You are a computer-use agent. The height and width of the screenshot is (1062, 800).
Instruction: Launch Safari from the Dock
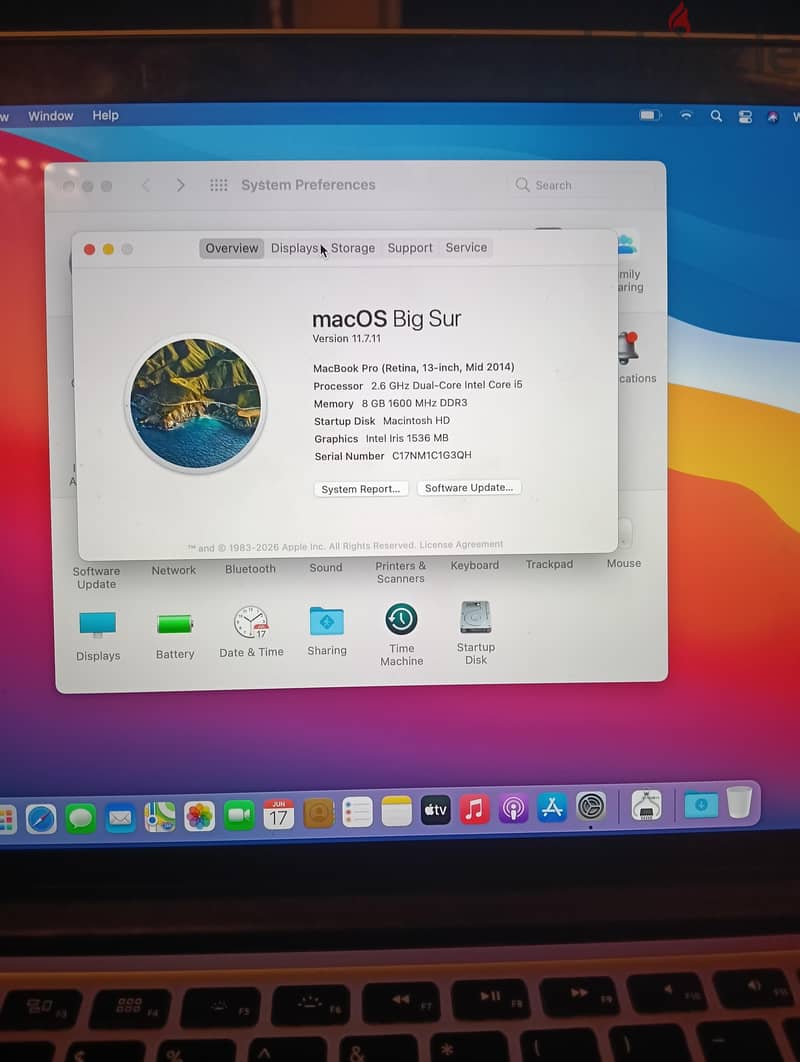coord(41,819)
